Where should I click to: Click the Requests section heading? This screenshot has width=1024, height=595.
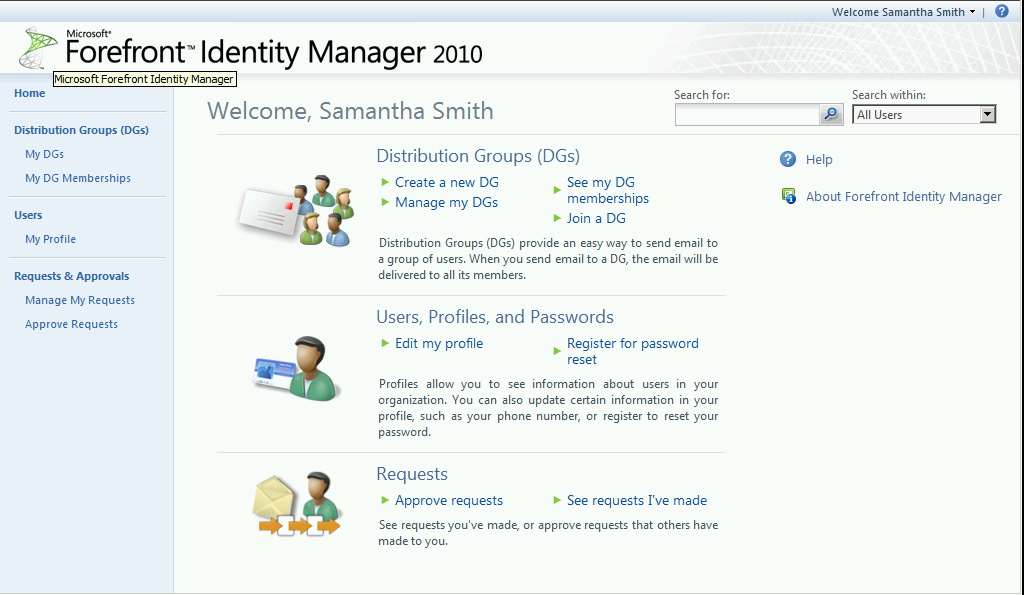[x=412, y=474]
